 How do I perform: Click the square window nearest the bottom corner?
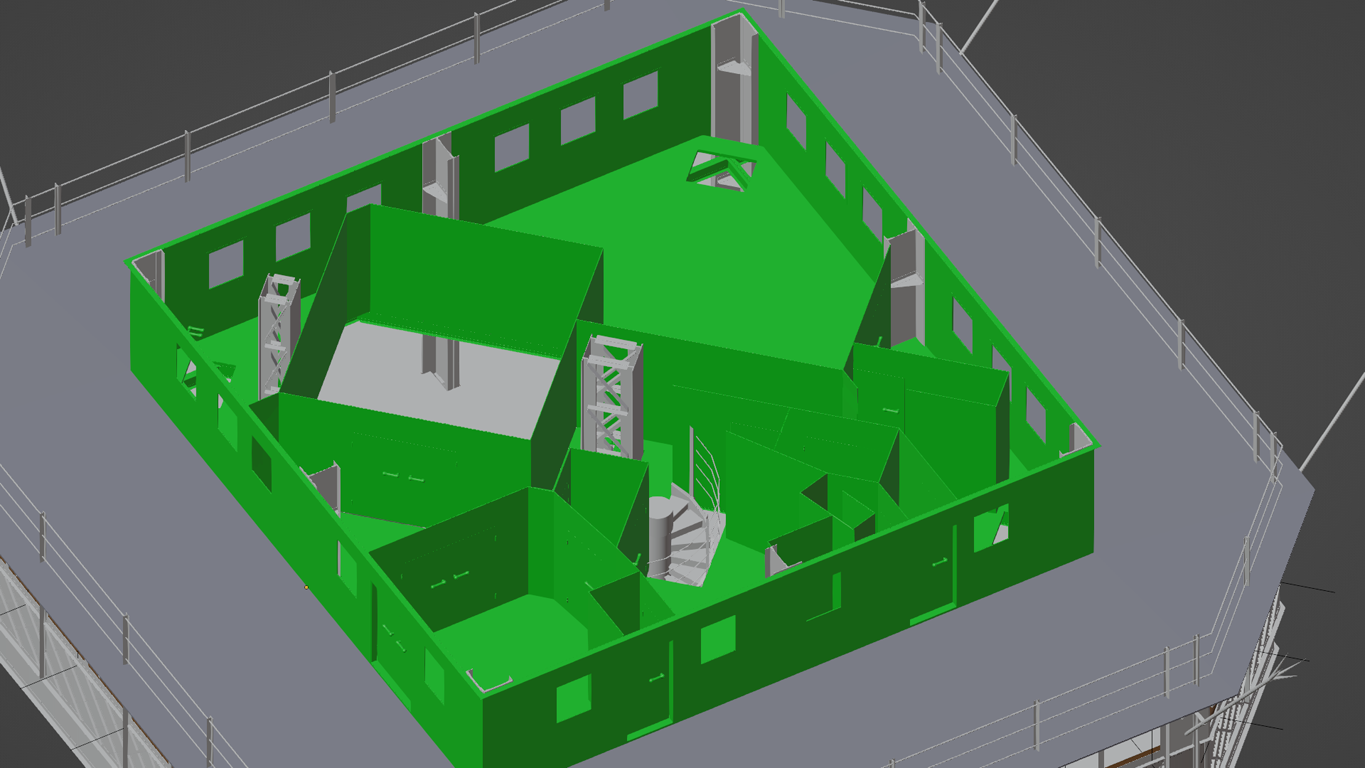pos(573,698)
